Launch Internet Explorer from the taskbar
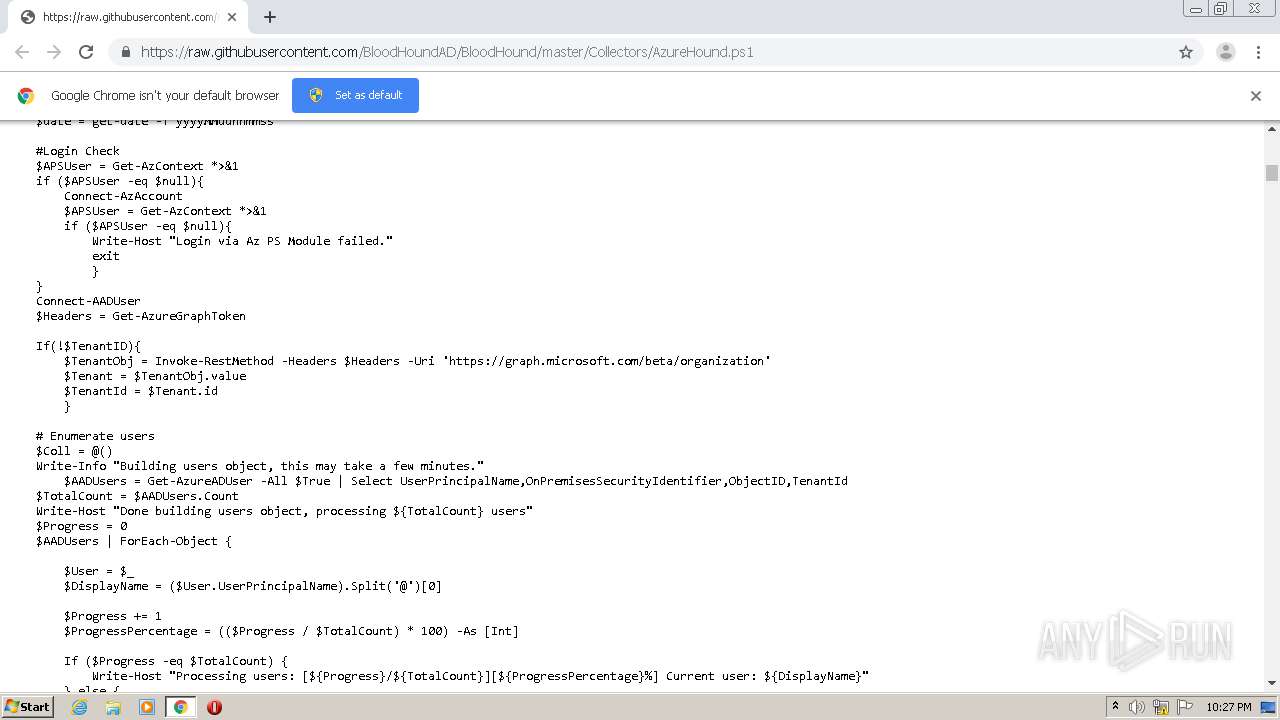 point(79,707)
